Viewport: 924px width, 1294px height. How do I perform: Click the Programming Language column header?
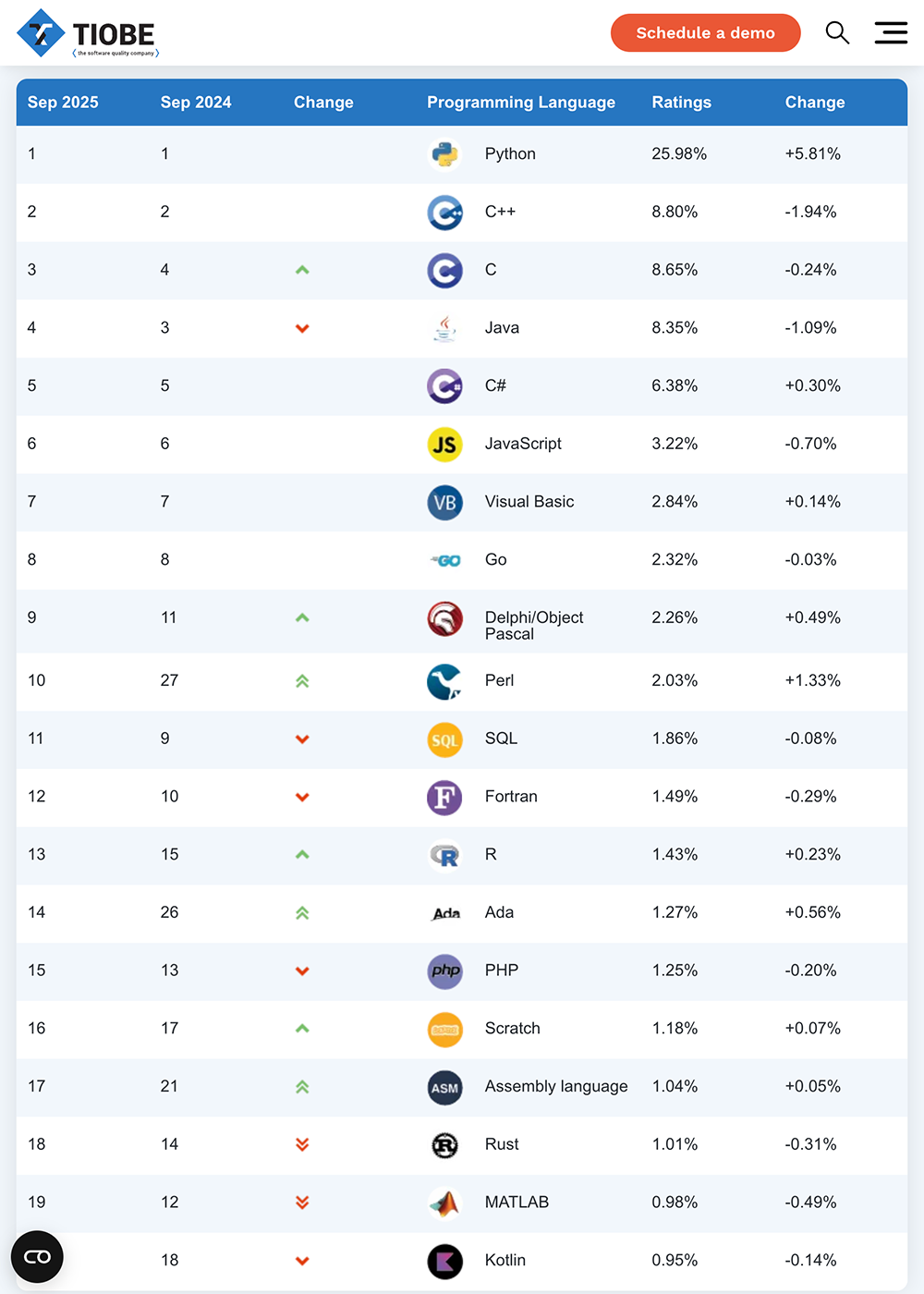pyautogui.click(x=520, y=103)
